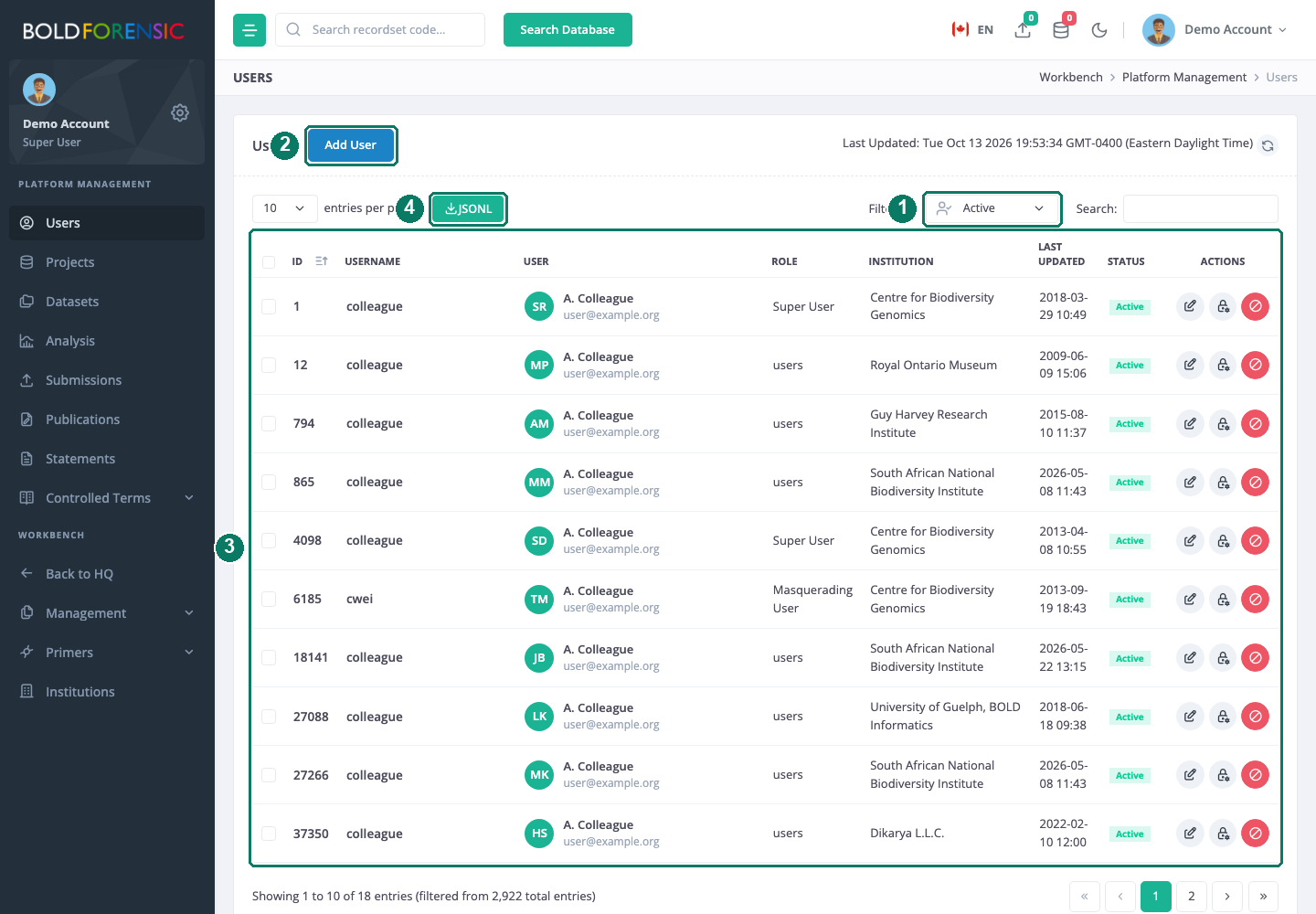The height and width of the screenshot is (914, 1316).
Task: Open permissions lock icon for user 12
Action: click(x=1223, y=365)
